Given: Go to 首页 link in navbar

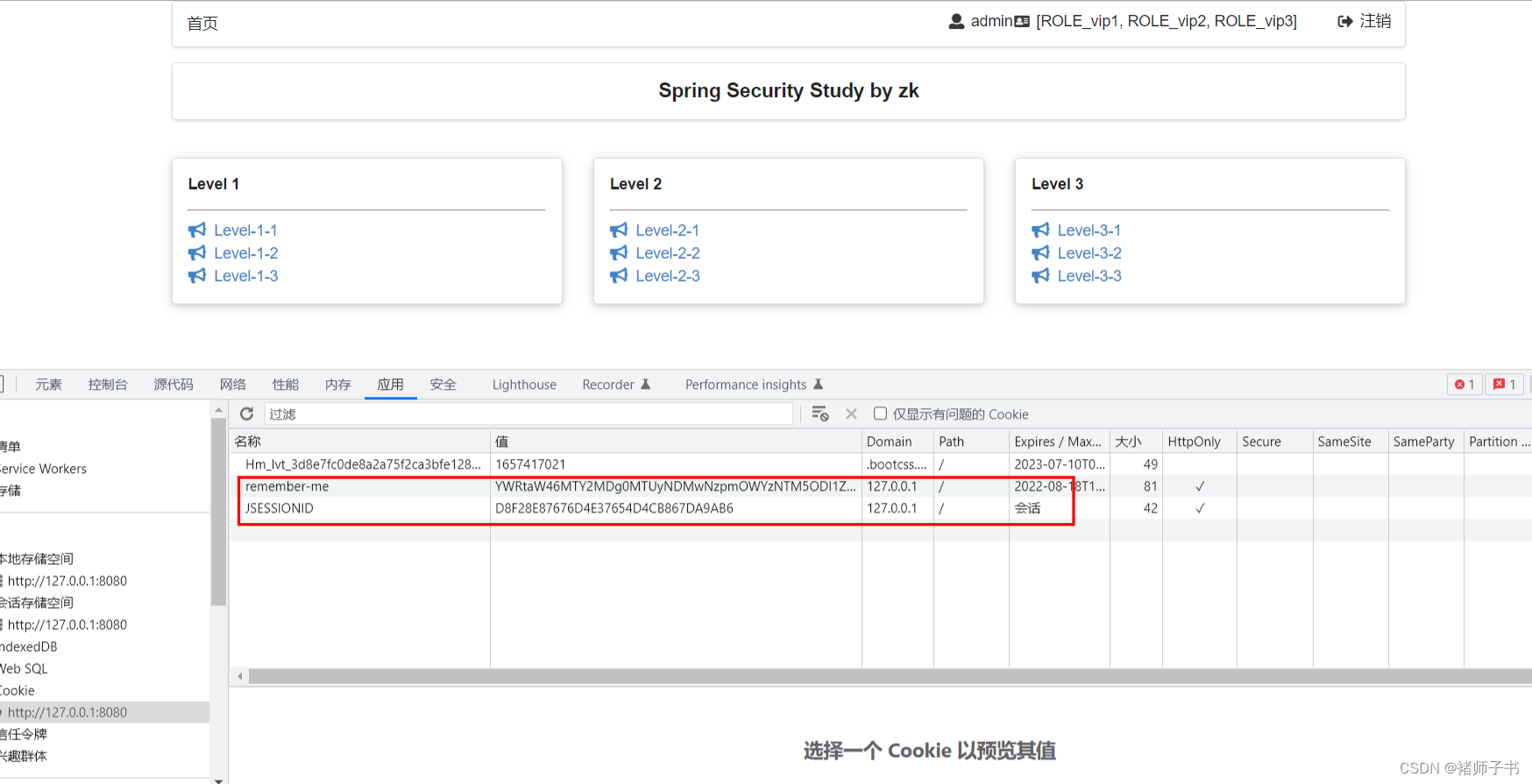Looking at the screenshot, I should click(202, 24).
